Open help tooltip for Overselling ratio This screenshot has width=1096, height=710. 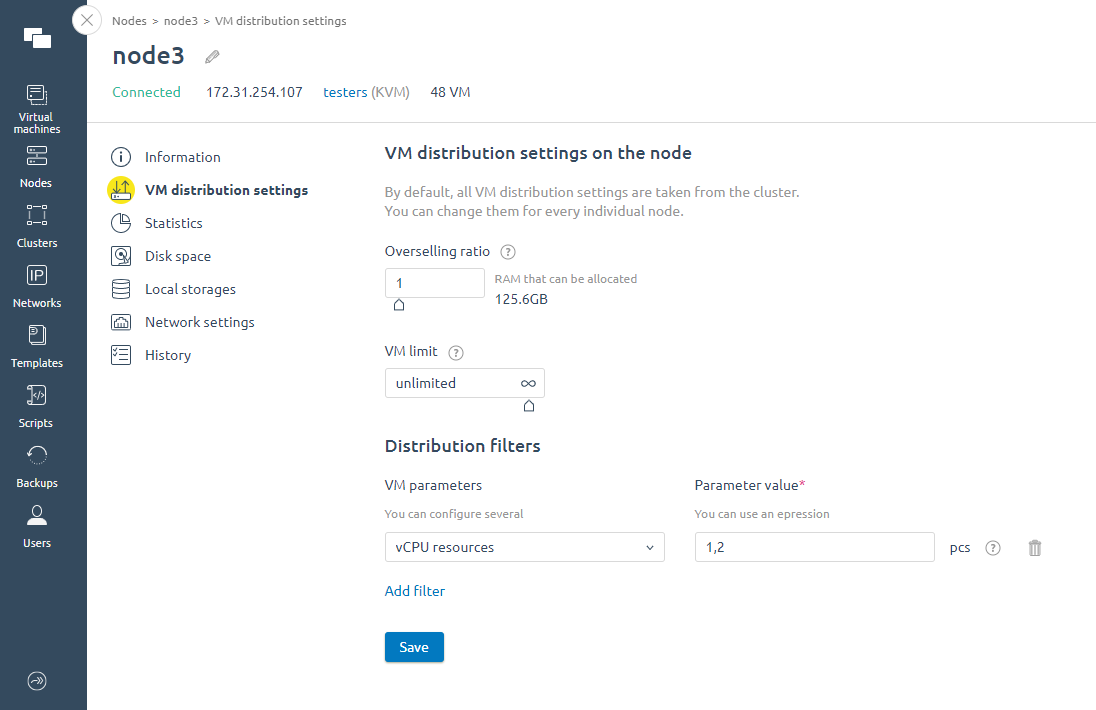pyautogui.click(x=507, y=251)
